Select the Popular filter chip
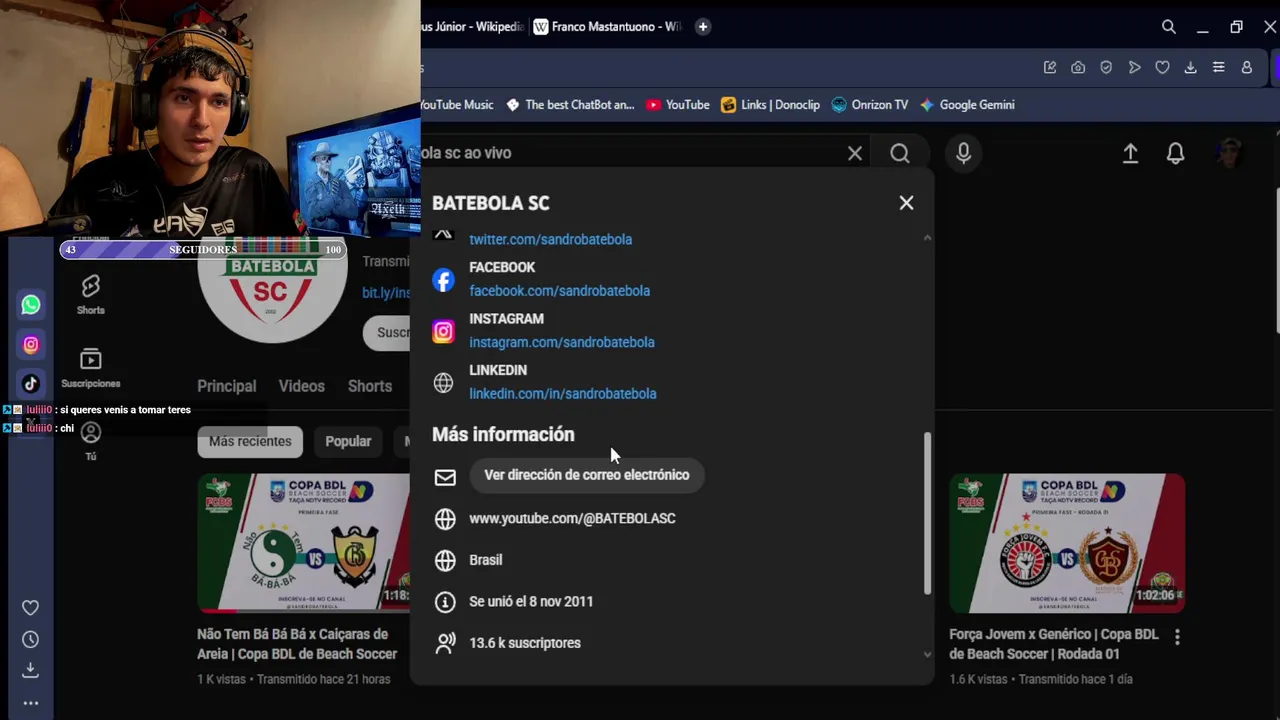 [x=348, y=441]
